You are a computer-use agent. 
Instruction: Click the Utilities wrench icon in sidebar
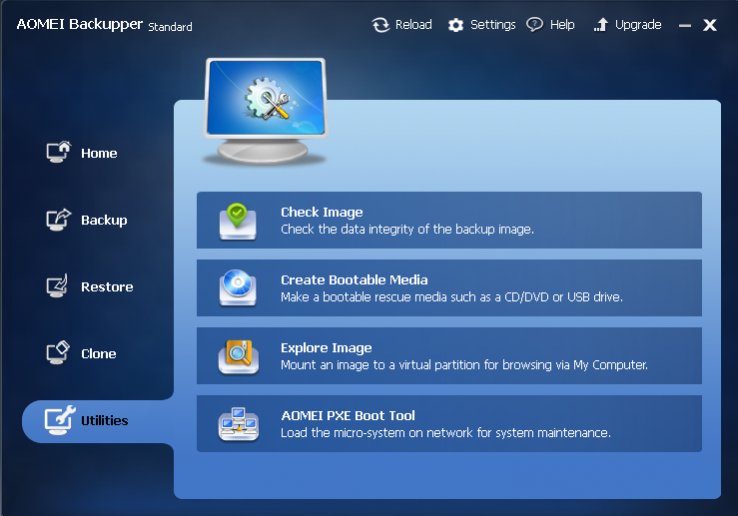point(59,421)
